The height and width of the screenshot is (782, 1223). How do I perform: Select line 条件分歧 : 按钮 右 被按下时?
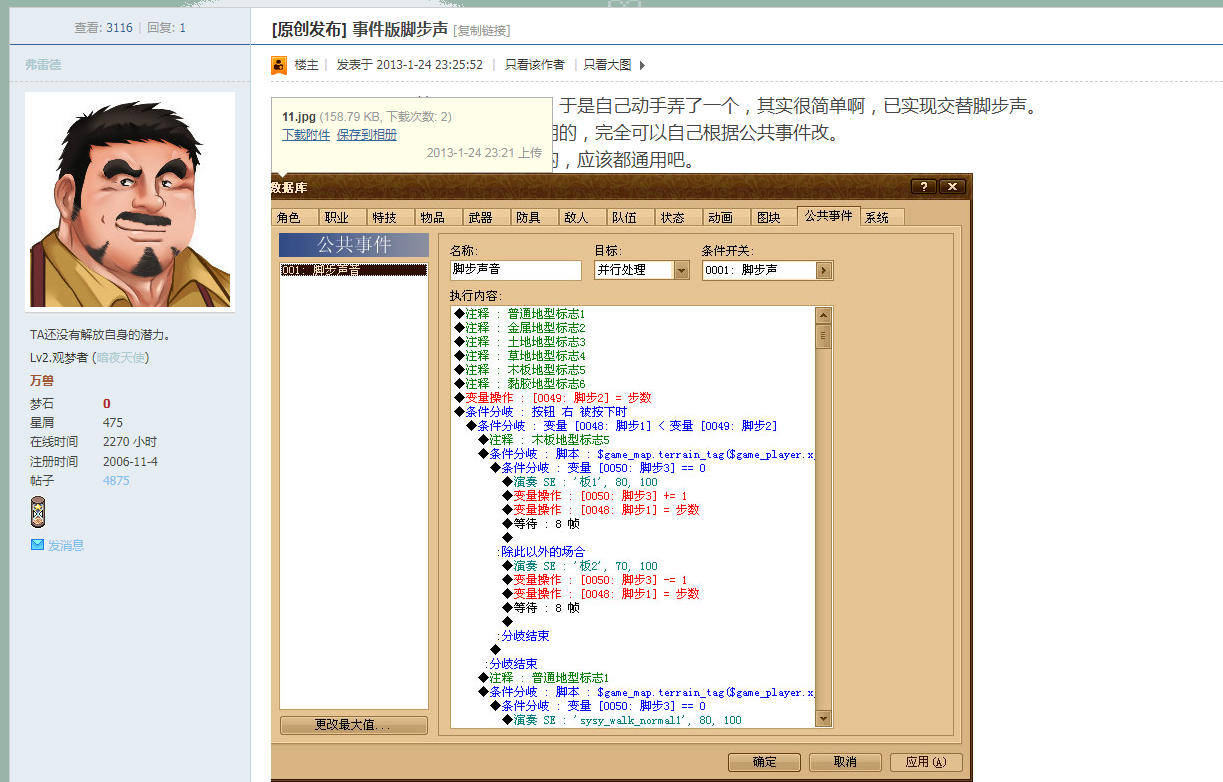tap(540, 412)
